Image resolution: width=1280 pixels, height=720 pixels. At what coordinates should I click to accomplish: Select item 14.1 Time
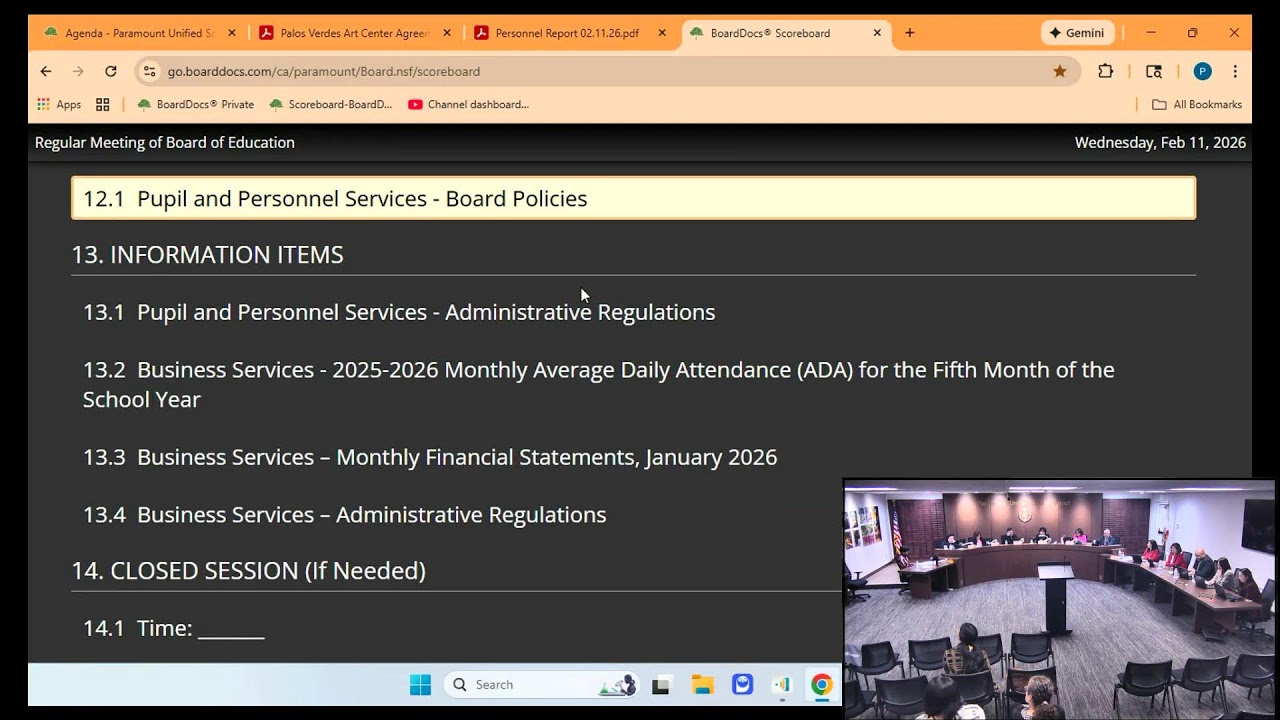click(x=173, y=628)
